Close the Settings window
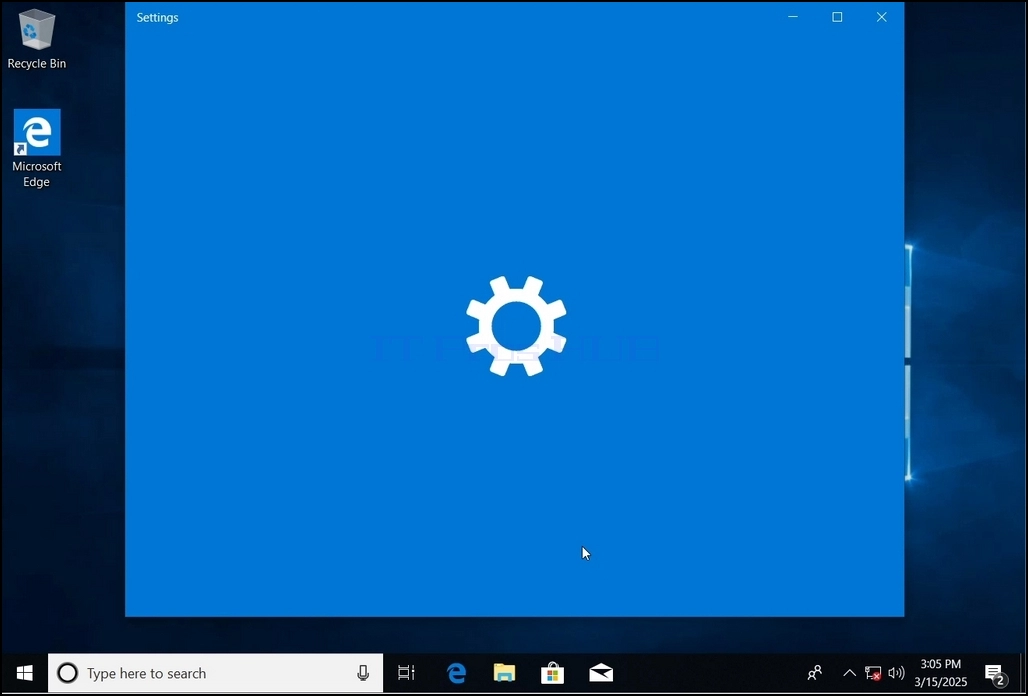The width and height of the screenshot is (1028, 696). (882, 17)
